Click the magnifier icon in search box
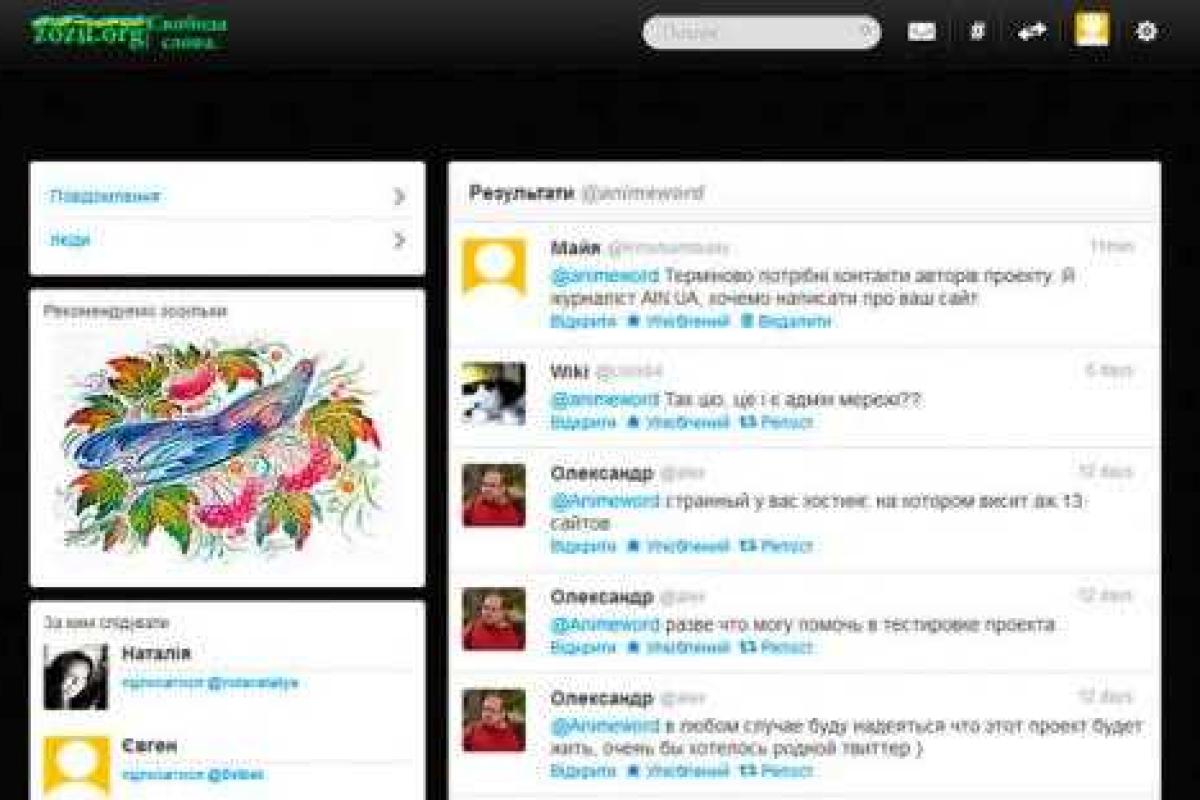Screen dimensions: 1200x800 pyautogui.click(x=866, y=32)
